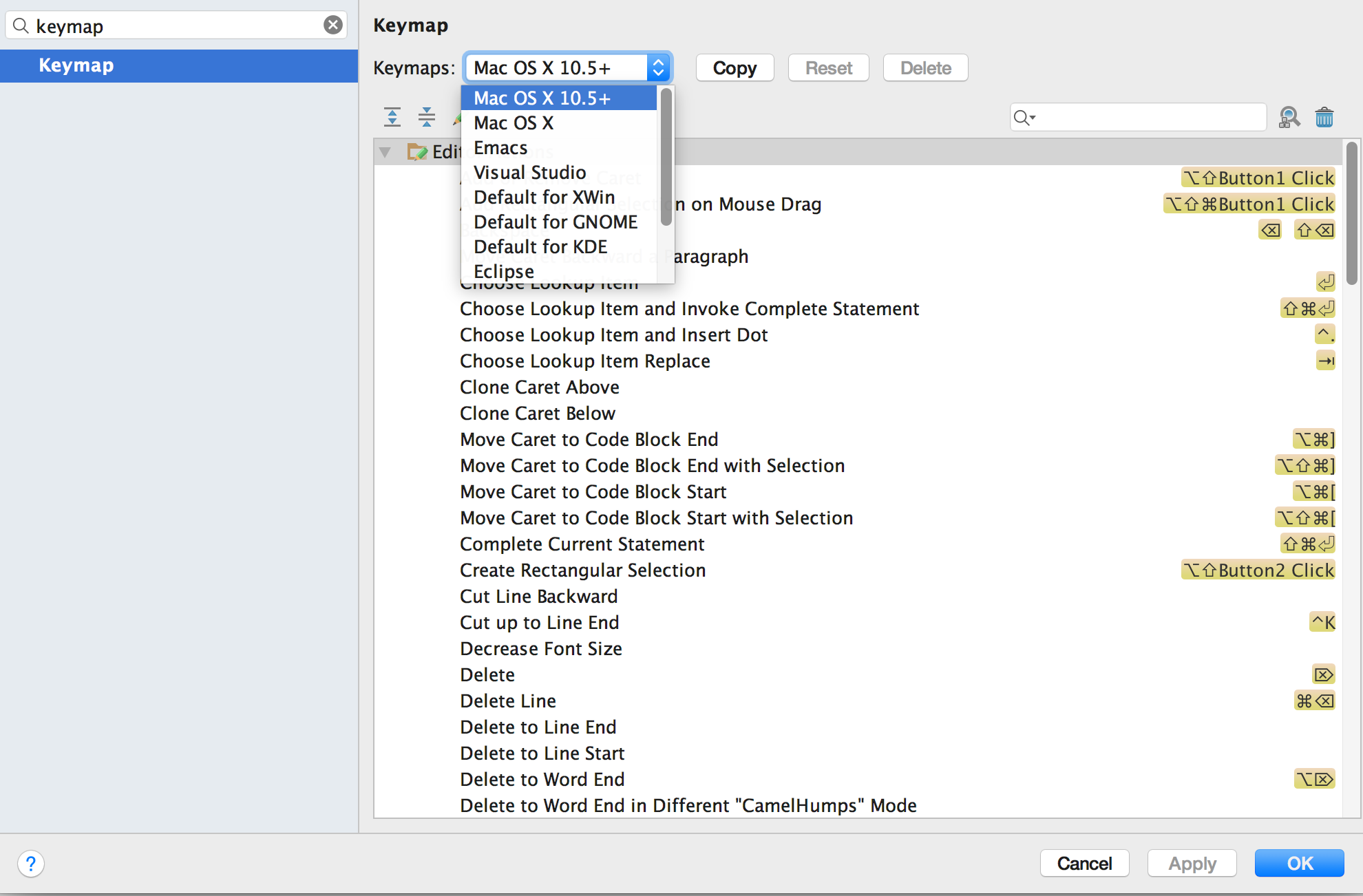
Task: Click the Cancel button
Action: (x=1084, y=863)
